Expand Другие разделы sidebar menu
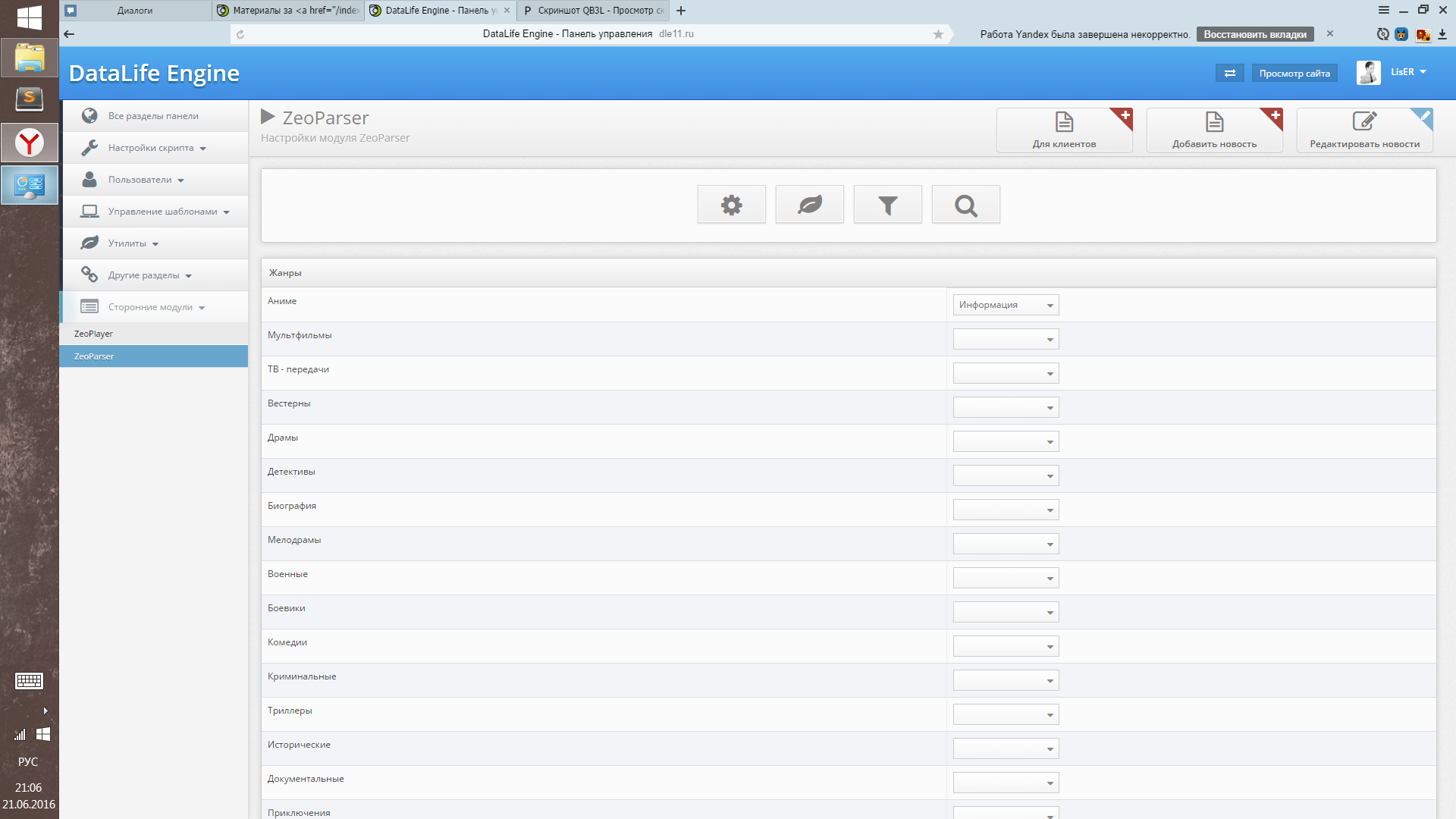This screenshot has height=819, width=1456. coord(155,275)
